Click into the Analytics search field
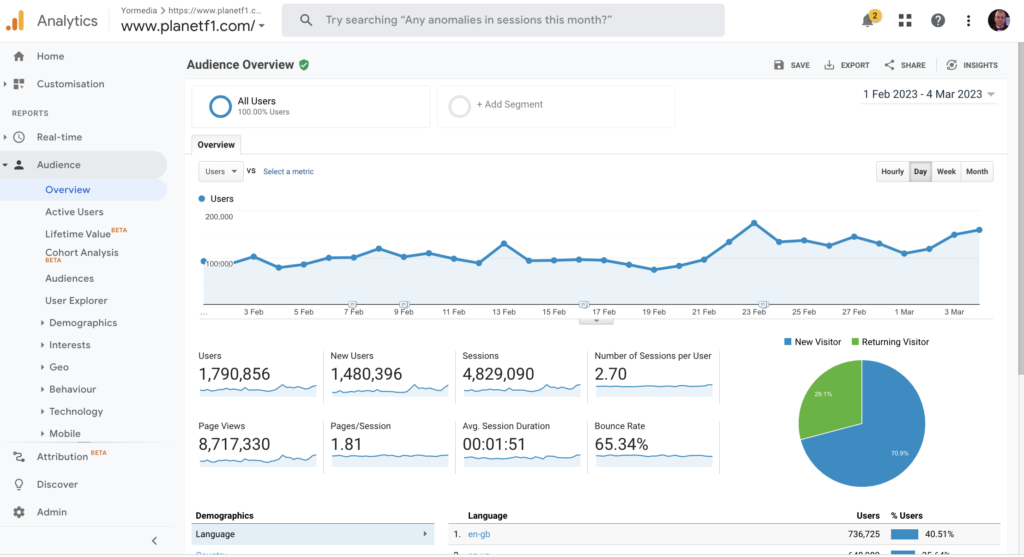This screenshot has height=557, width=1024. tap(503, 20)
